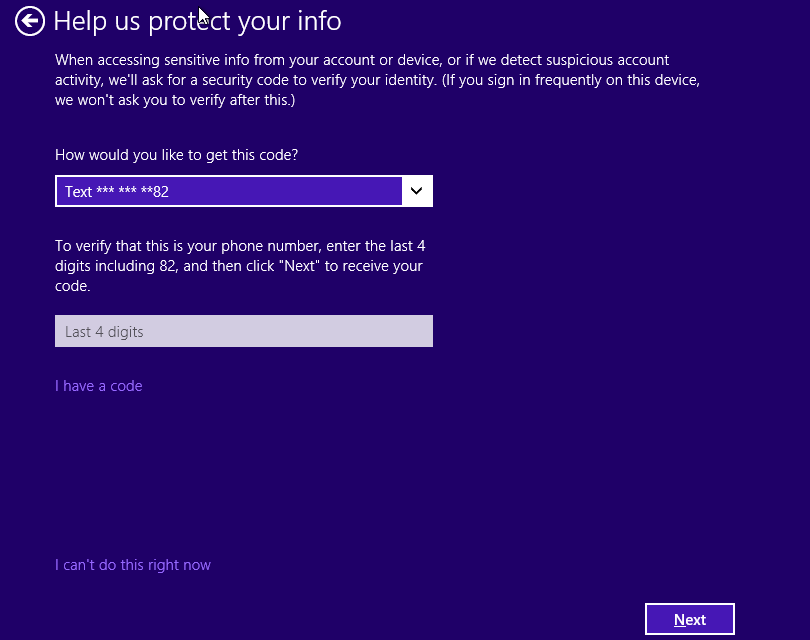
Task: Click the "When accessing sensitive info" description paragraph
Action: coord(378,80)
